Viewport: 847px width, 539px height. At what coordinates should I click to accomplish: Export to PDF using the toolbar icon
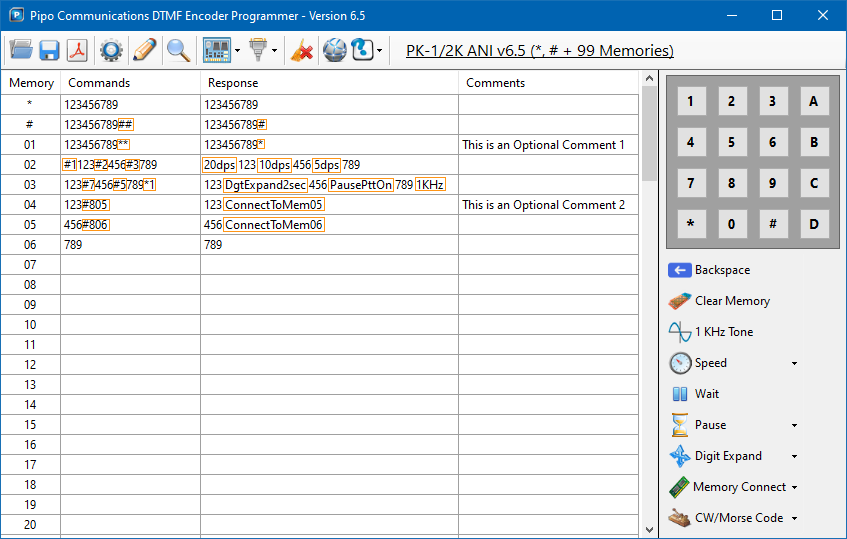[77, 50]
